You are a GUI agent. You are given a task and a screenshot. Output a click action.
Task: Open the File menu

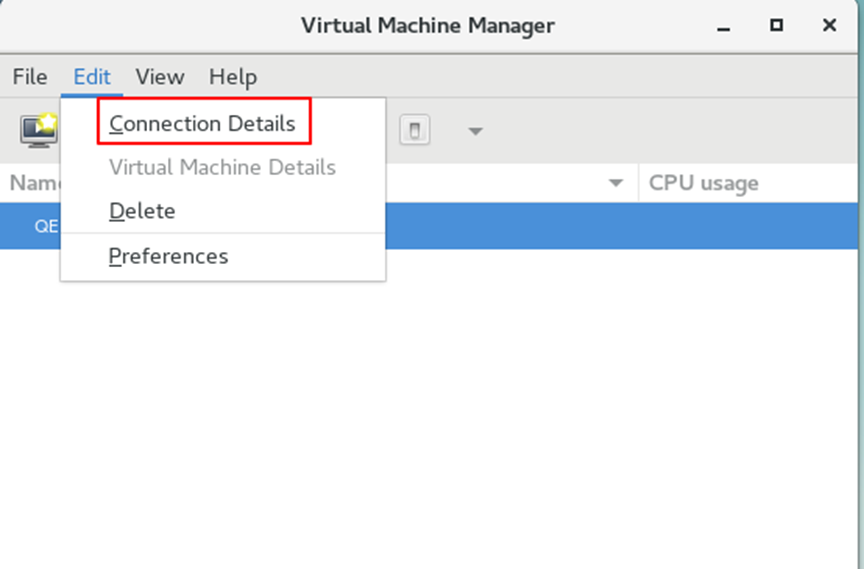point(30,77)
